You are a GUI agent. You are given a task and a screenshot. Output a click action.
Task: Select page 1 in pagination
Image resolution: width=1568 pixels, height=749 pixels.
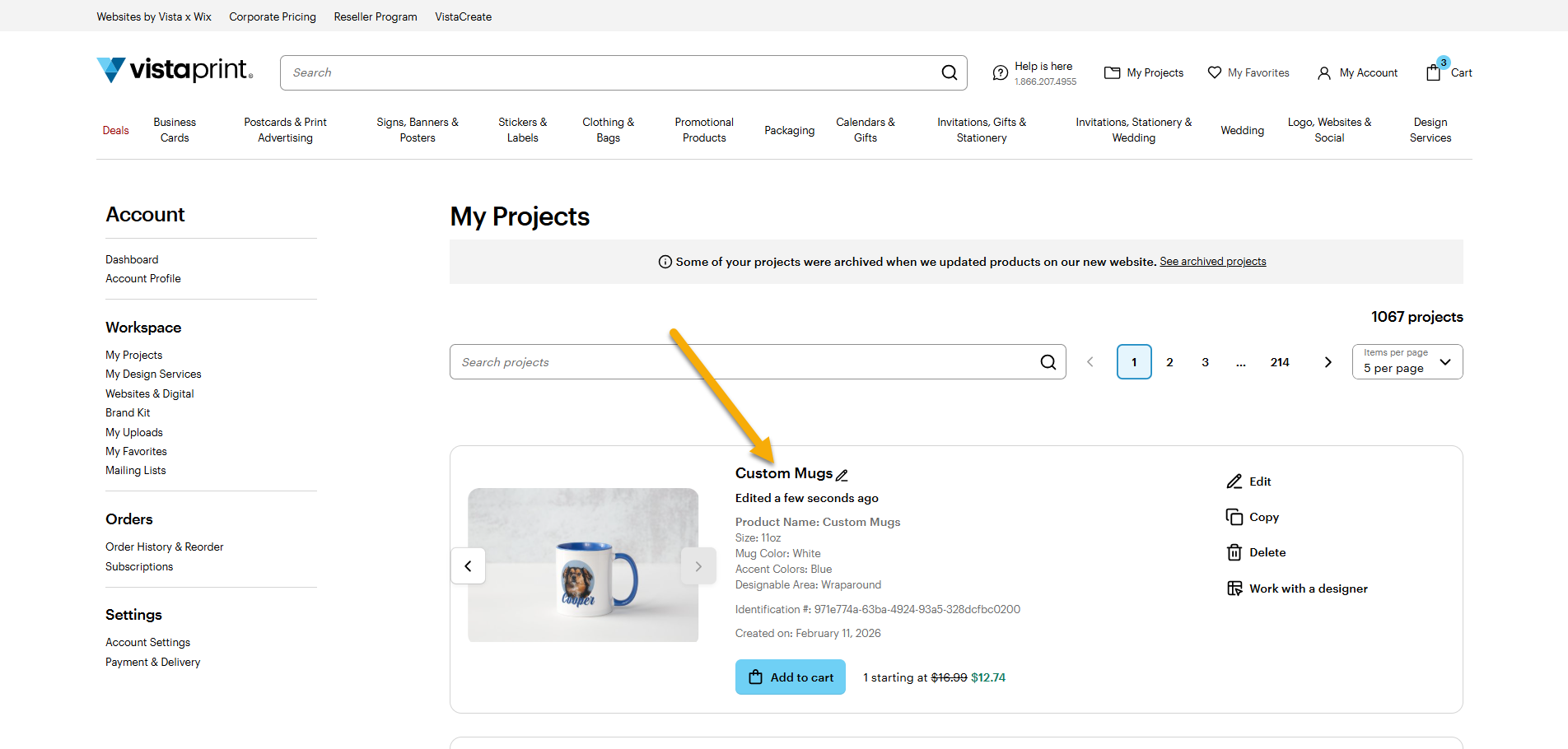coord(1134,362)
